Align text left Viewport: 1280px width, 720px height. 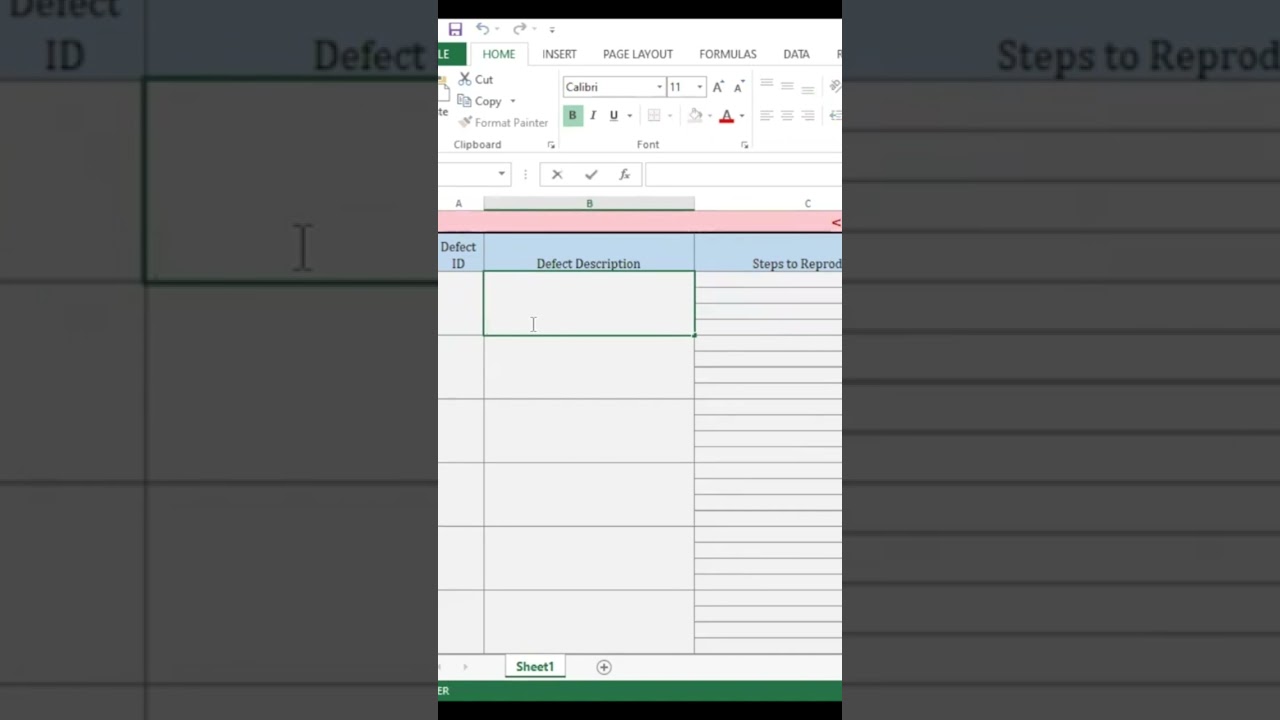766,115
